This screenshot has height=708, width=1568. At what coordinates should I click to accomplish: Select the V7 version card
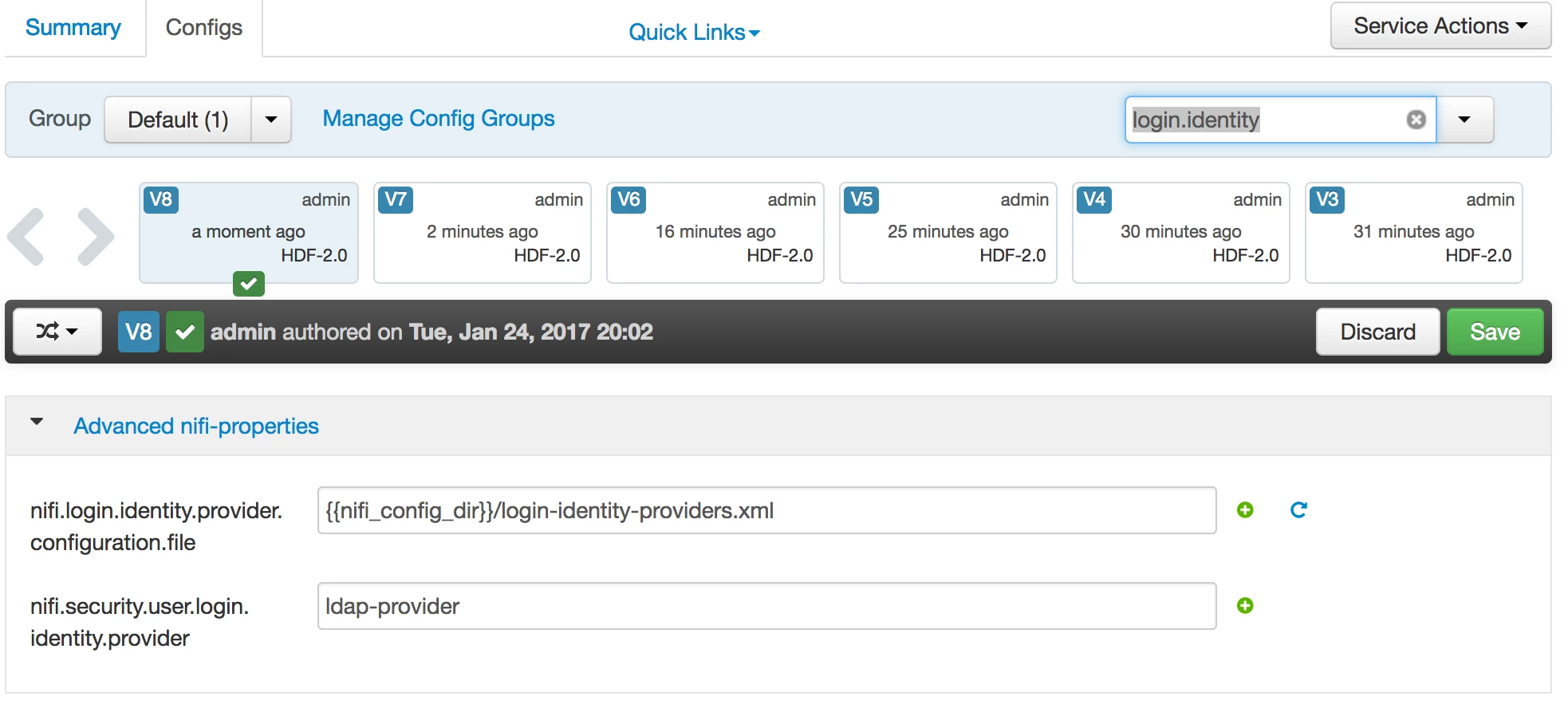pos(483,233)
